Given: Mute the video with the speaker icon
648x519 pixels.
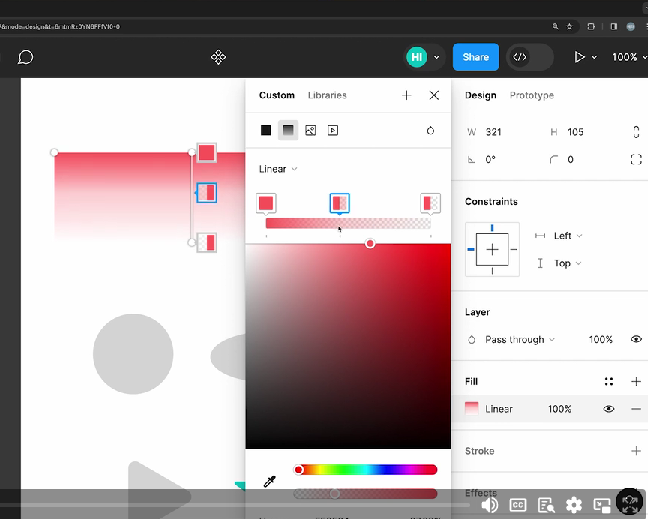Looking at the screenshot, I should pyautogui.click(x=490, y=505).
